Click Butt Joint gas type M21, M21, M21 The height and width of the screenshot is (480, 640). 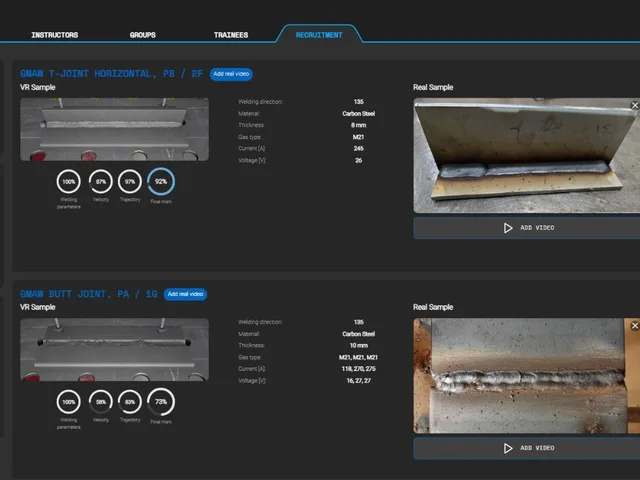358,357
